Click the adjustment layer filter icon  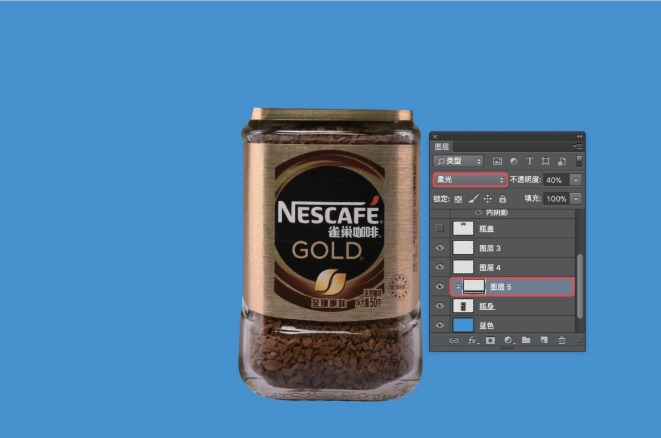(513, 161)
